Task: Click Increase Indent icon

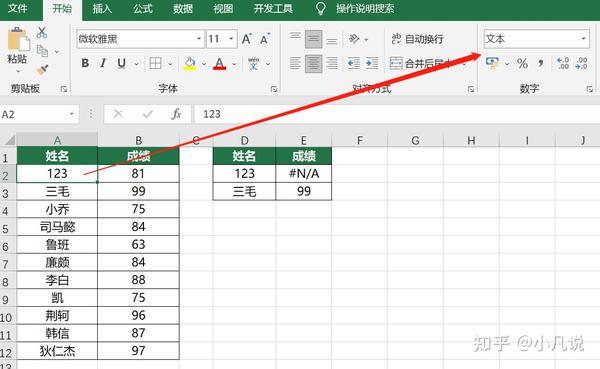Action: pyautogui.click(x=372, y=64)
